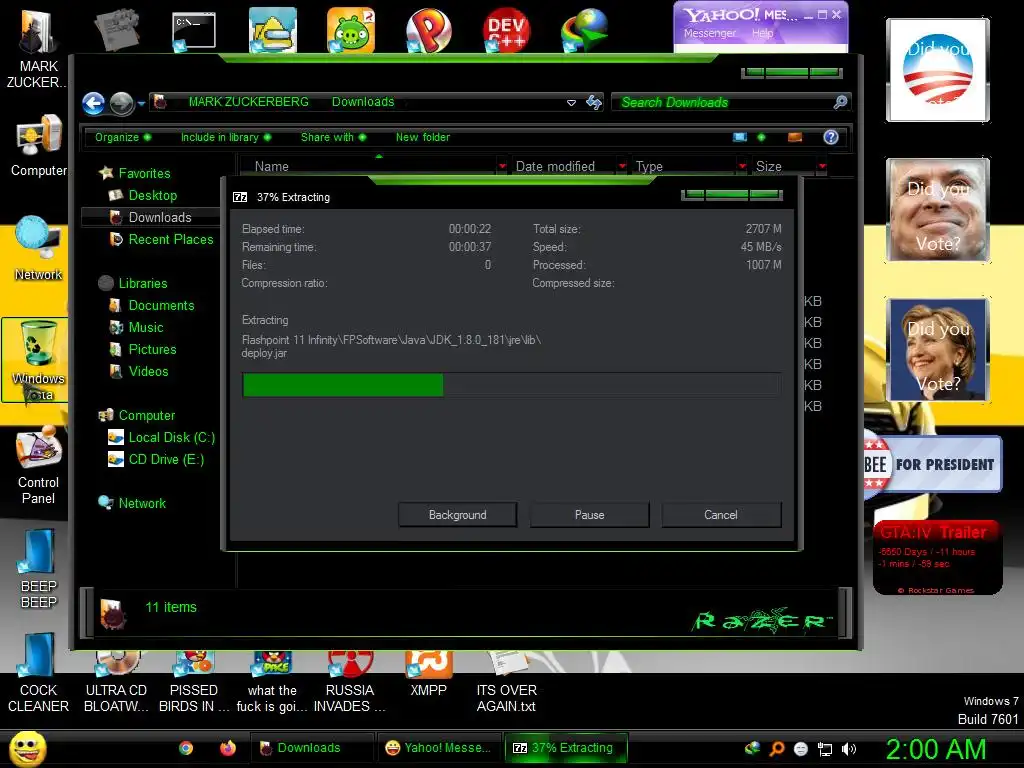Open XMPP desktop shortcut
The height and width of the screenshot is (768, 1024).
click(428, 675)
